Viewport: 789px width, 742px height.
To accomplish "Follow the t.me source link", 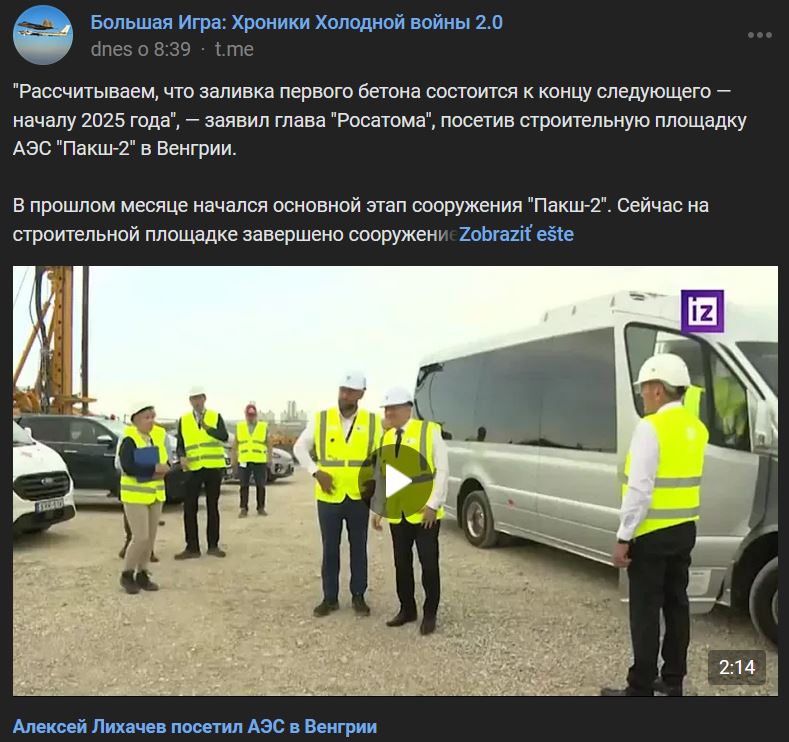I will [234, 49].
